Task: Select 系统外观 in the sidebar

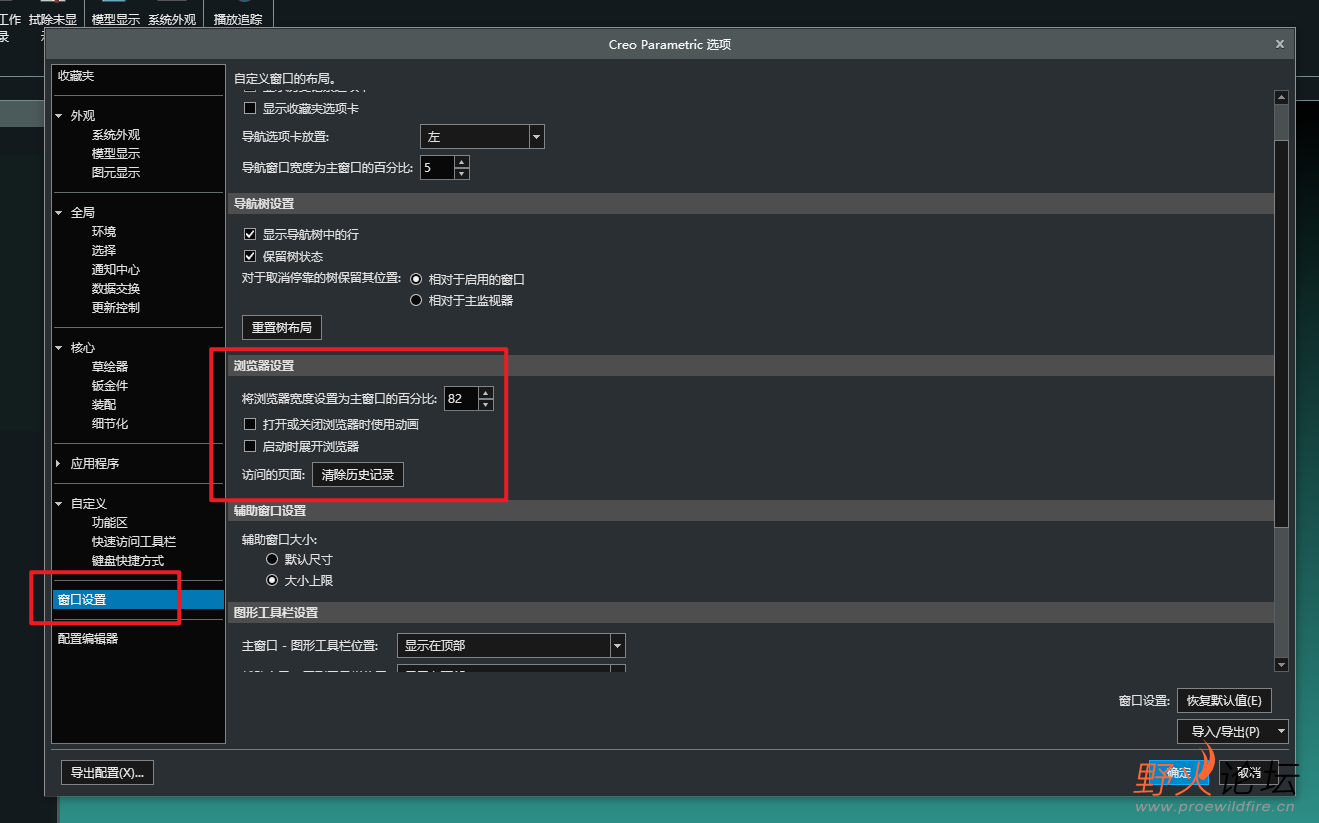Action: pyautogui.click(x=116, y=135)
